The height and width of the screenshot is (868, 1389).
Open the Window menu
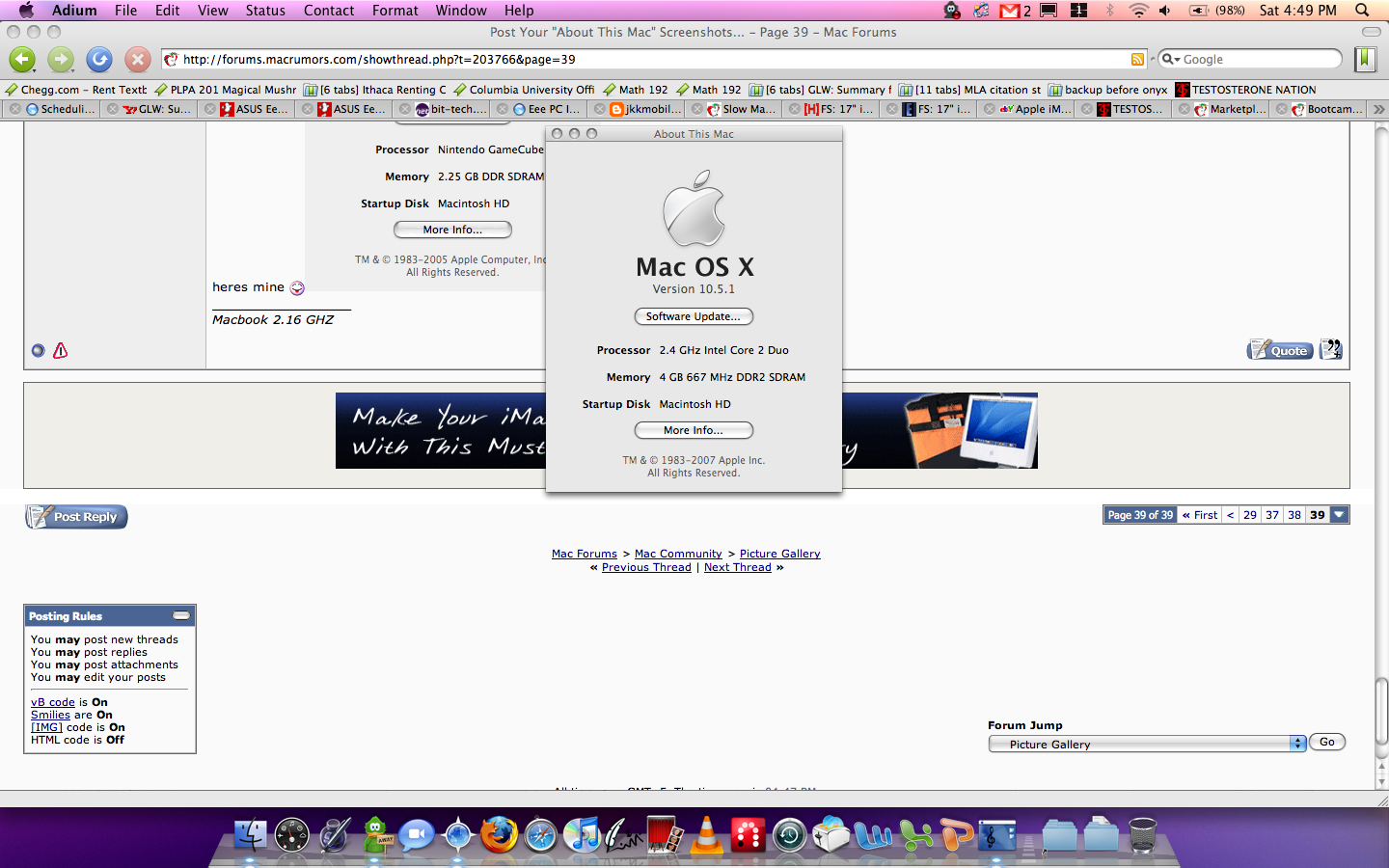tap(461, 11)
